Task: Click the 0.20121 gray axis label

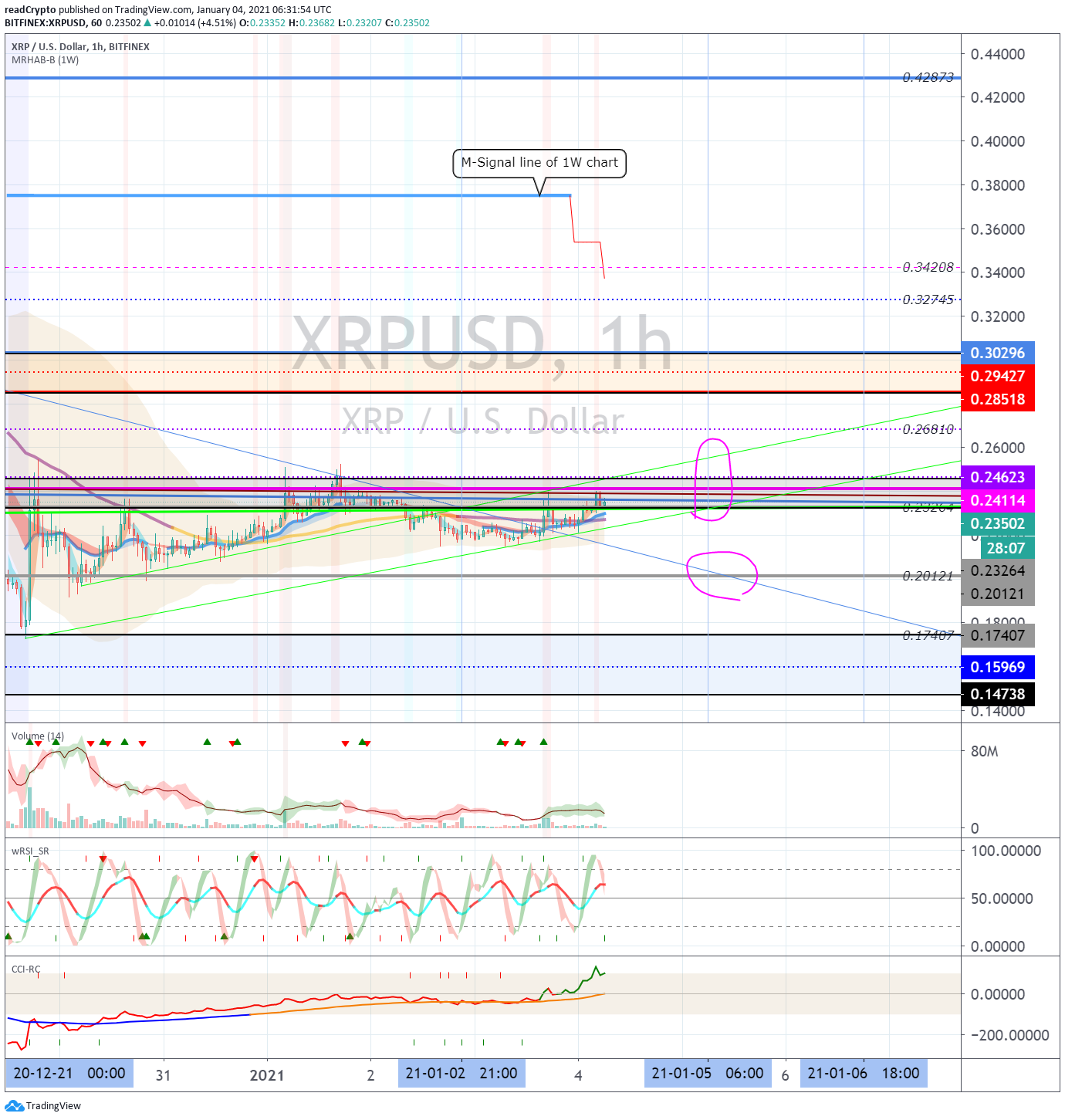Action: (x=998, y=594)
